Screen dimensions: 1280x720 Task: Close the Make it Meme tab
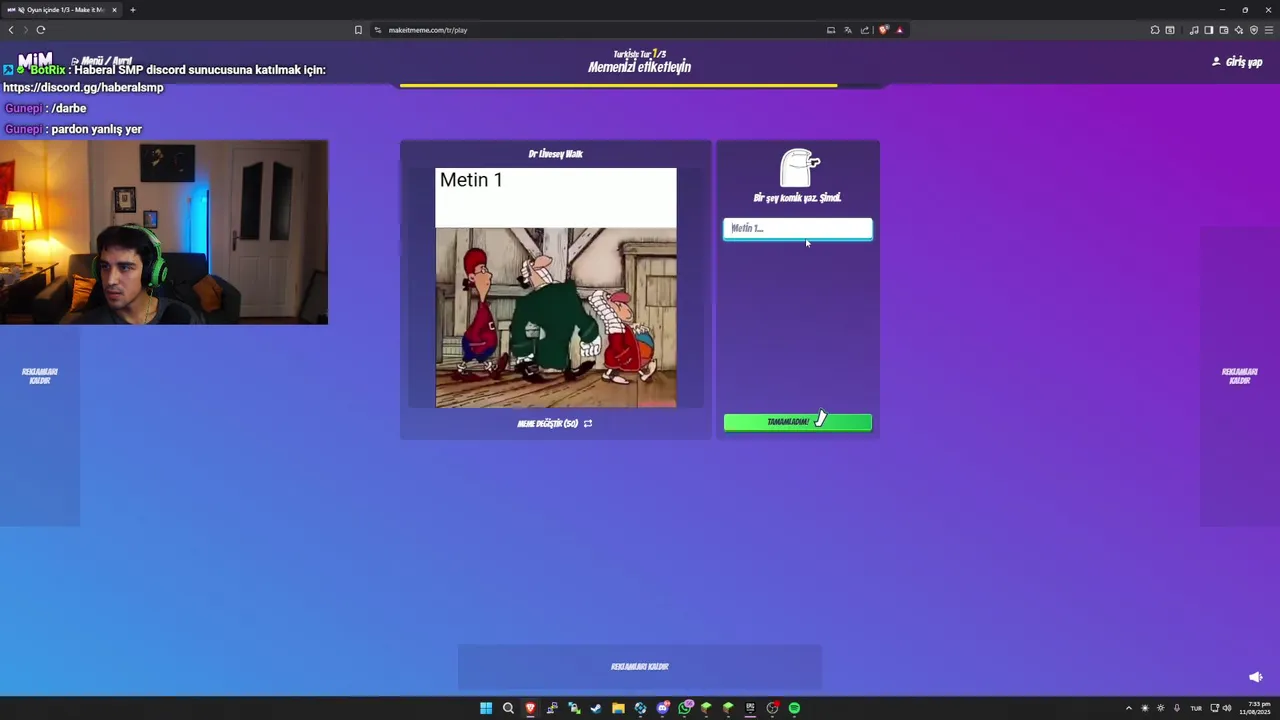tap(114, 10)
